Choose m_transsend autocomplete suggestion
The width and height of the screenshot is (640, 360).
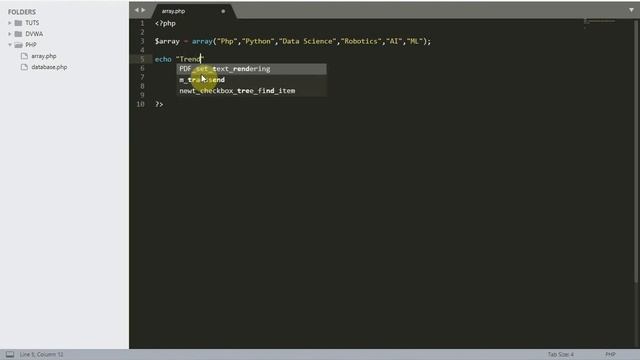tap(251, 80)
